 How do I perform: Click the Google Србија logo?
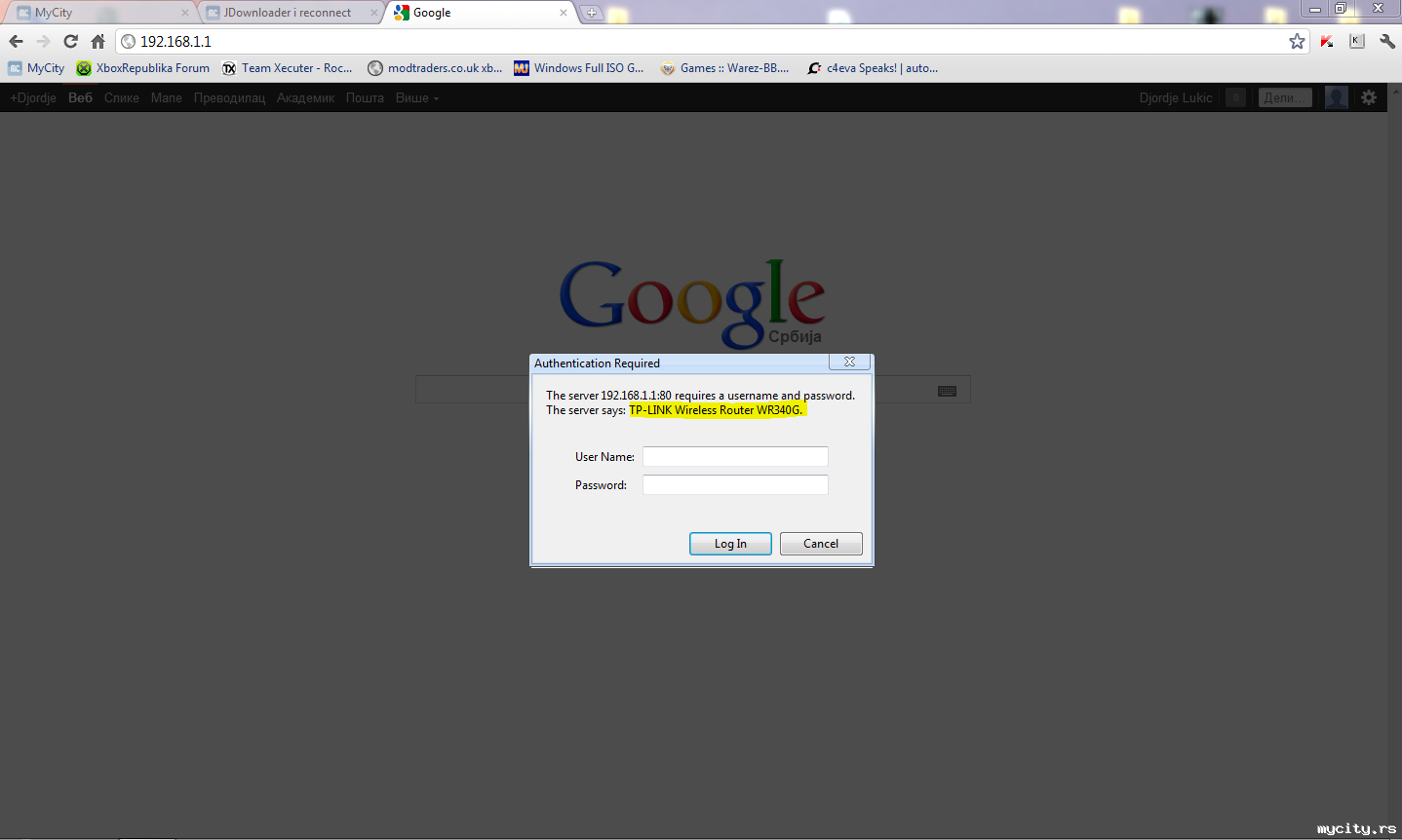[x=692, y=303]
